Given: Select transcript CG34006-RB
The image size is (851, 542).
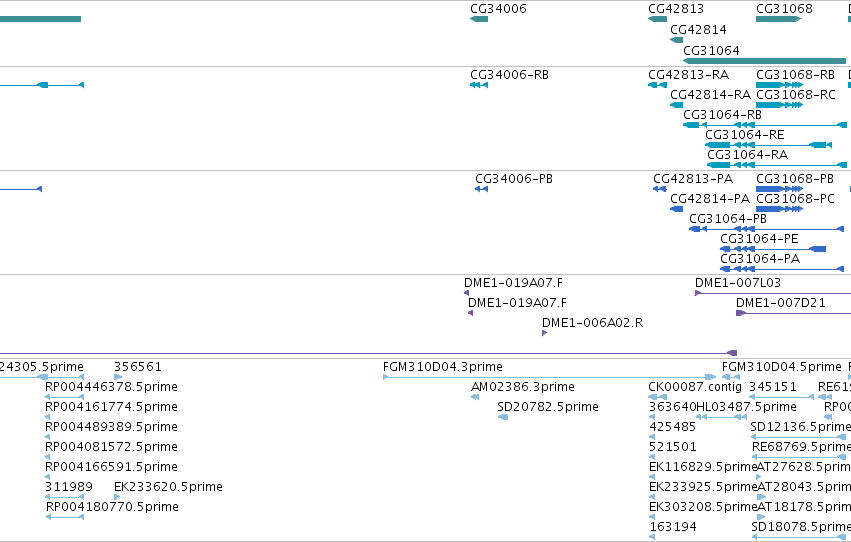Looking at the screenshot, I should 479,85.
